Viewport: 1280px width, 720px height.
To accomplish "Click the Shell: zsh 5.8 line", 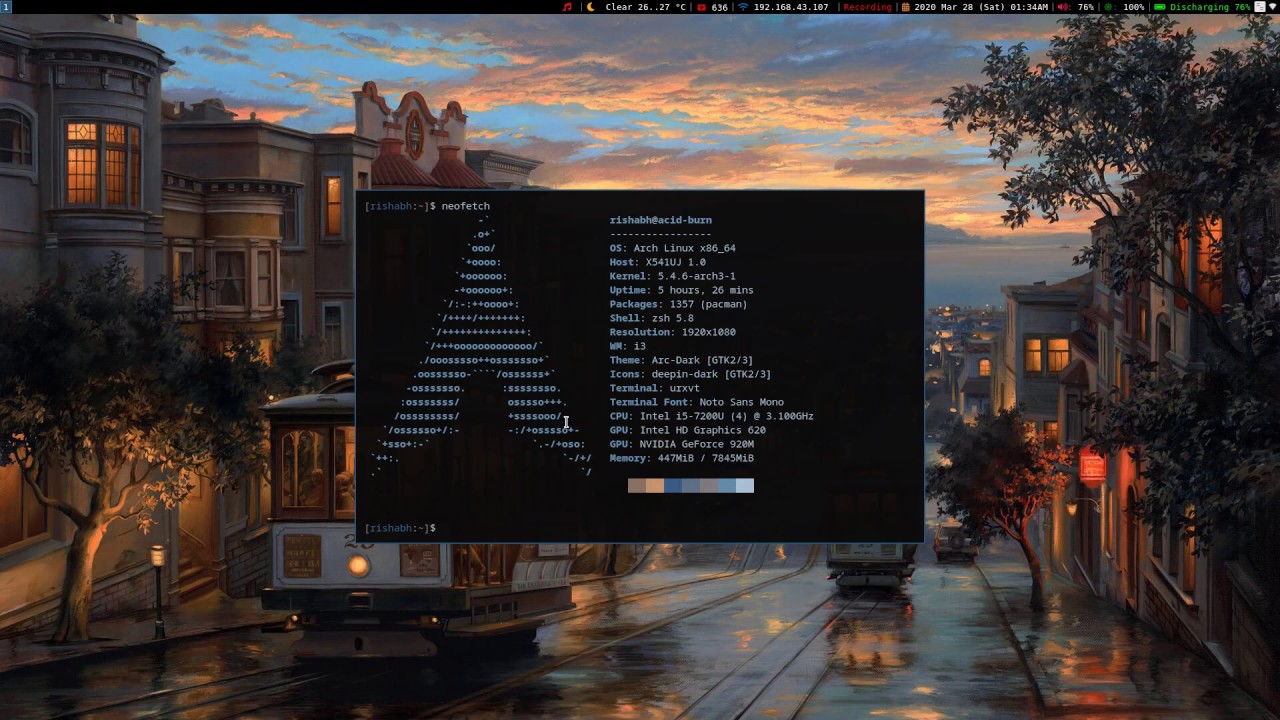I will (652, 318).
